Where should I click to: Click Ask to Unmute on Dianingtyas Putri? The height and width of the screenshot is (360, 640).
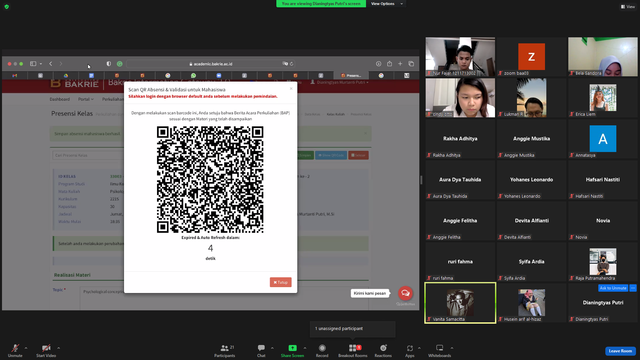tap(613, 288)
